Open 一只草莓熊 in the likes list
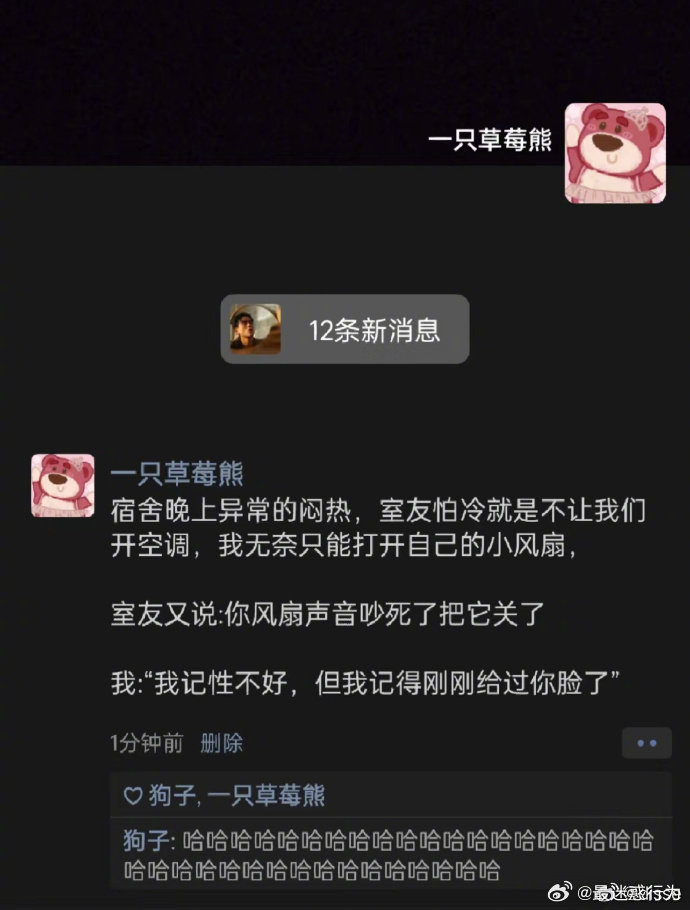 [x=266, y=795]
